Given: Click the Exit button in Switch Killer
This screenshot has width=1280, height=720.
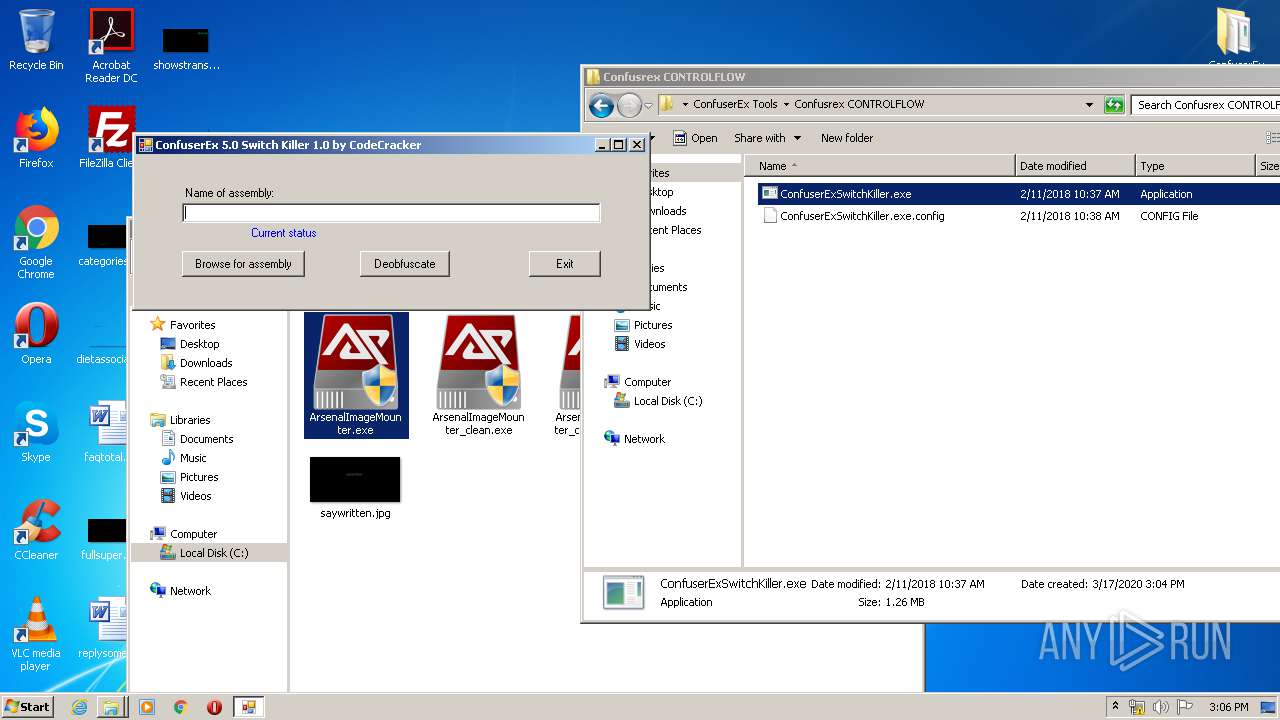Looking at the screenshot, I should [x=565, y=264].
